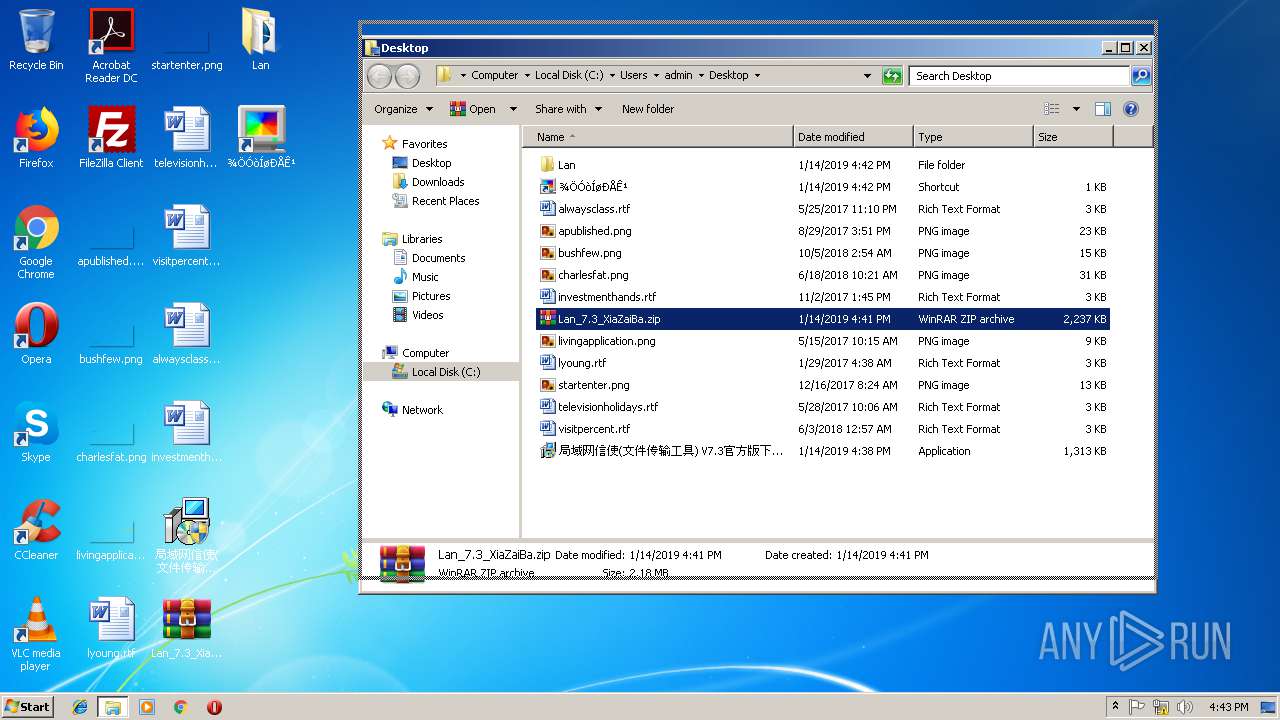Click Users in the address breadcrumb
Image resolution: width=1280 pixels, height=720 pixels.
coord(633,75)
